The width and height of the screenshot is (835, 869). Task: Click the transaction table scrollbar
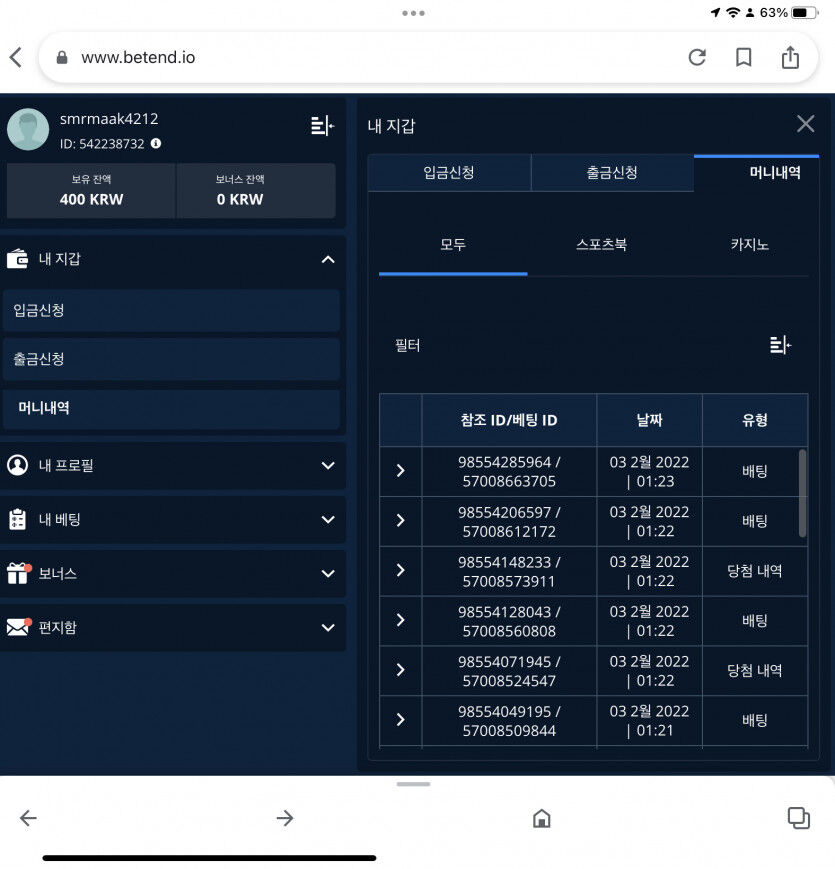pos(802,493)
